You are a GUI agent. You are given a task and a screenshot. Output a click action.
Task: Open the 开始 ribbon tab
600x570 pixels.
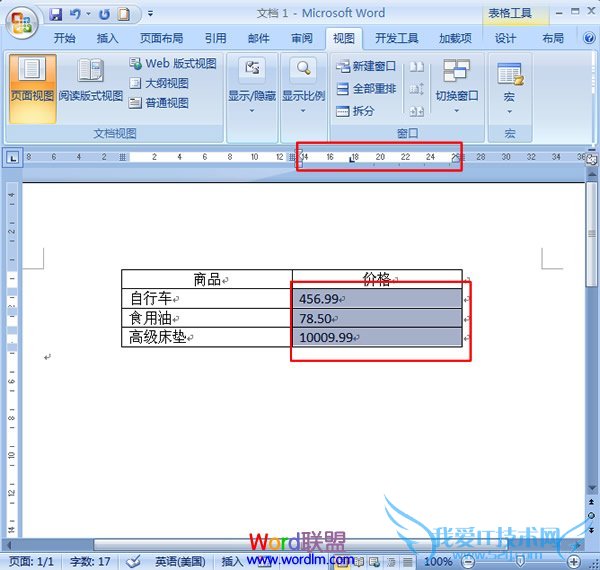pos(64,38)
